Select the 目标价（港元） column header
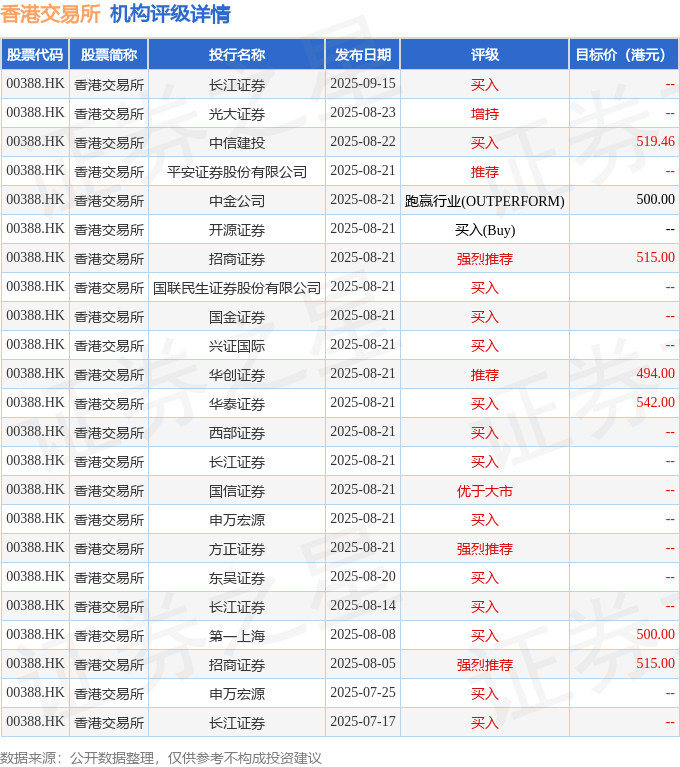This screenshot has height=767, width=680. tap(623, 55)
